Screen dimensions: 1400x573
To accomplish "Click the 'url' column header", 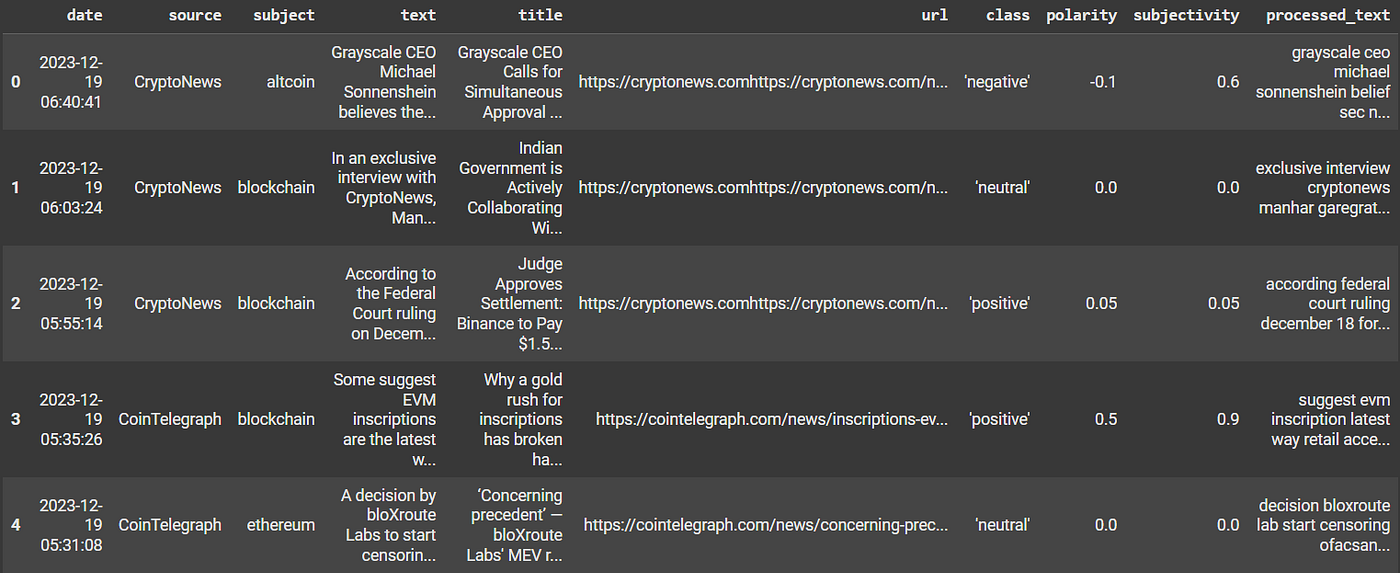I will pos(934,15).
